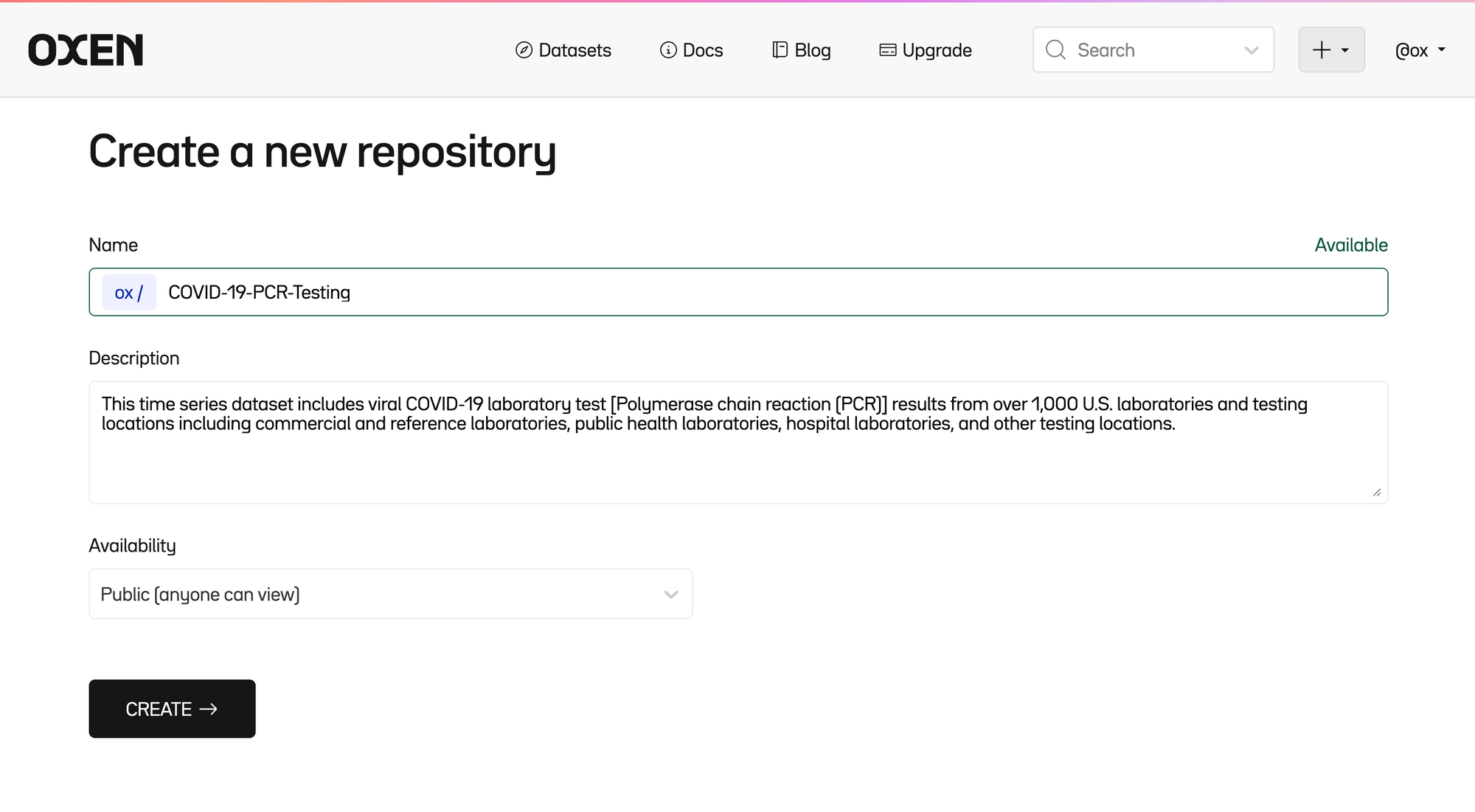Screen dimensions: 1475x812
Task: Click the magnifying glass search icon
Action: 1055,50
